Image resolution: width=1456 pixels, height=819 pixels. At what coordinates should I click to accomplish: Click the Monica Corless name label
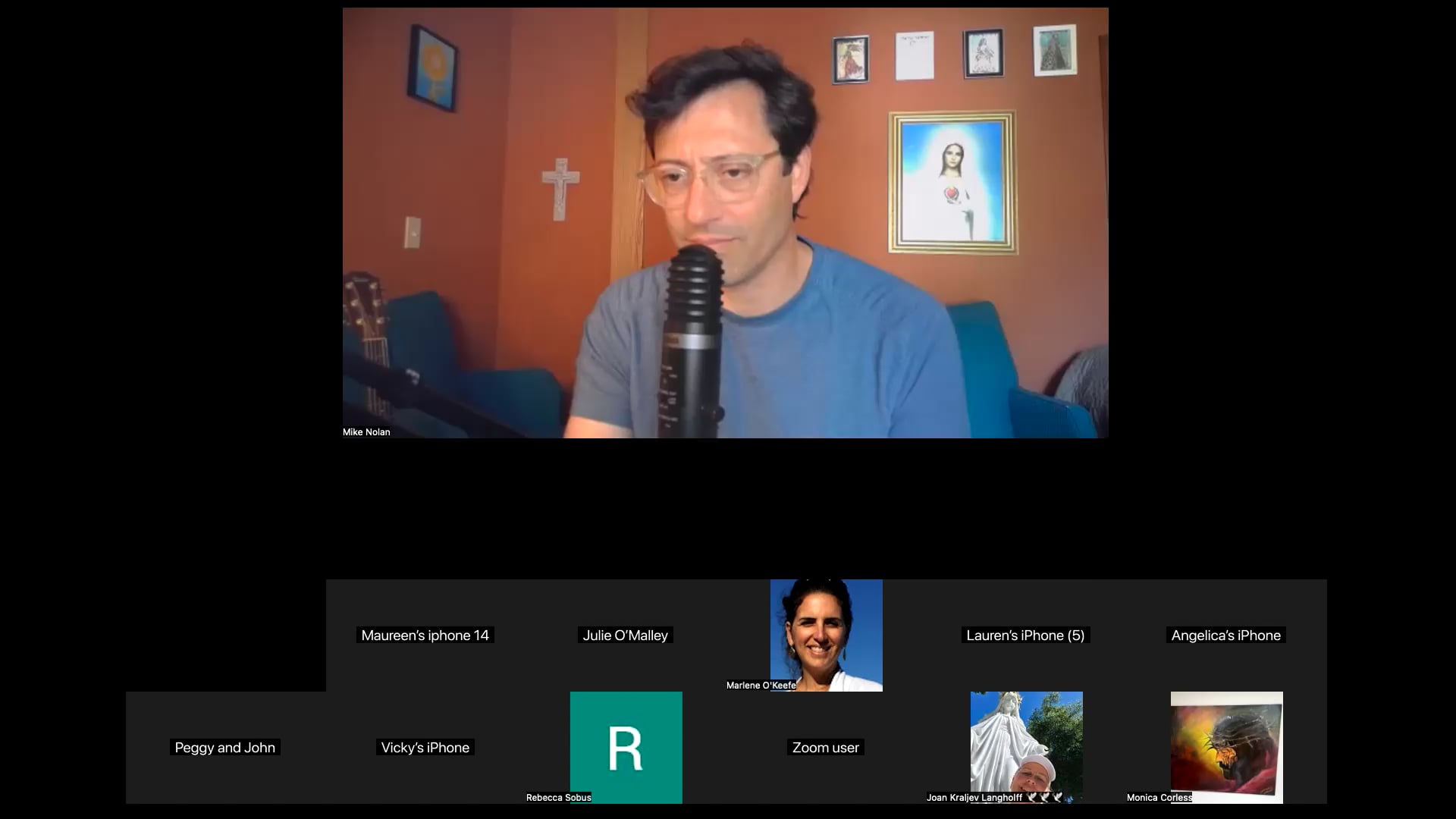click(1159, 798)
